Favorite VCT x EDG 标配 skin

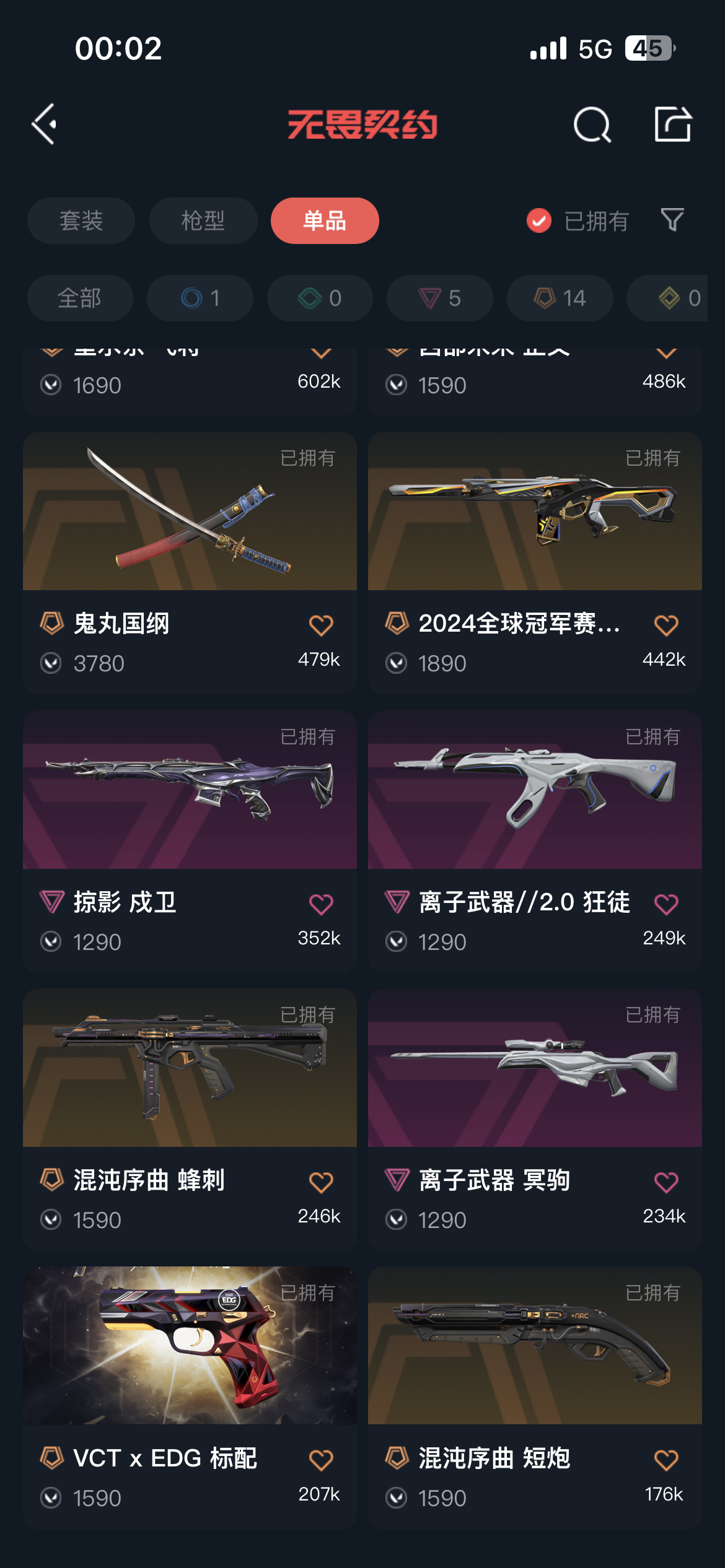321,1460
